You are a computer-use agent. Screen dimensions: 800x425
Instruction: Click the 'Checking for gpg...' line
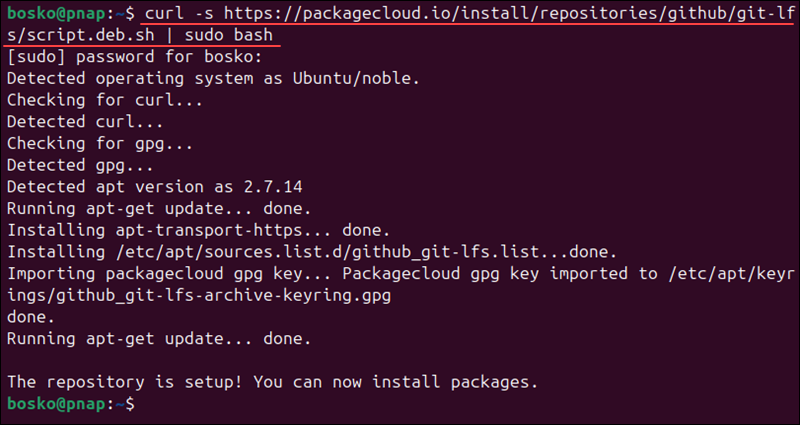click(100, 144)
